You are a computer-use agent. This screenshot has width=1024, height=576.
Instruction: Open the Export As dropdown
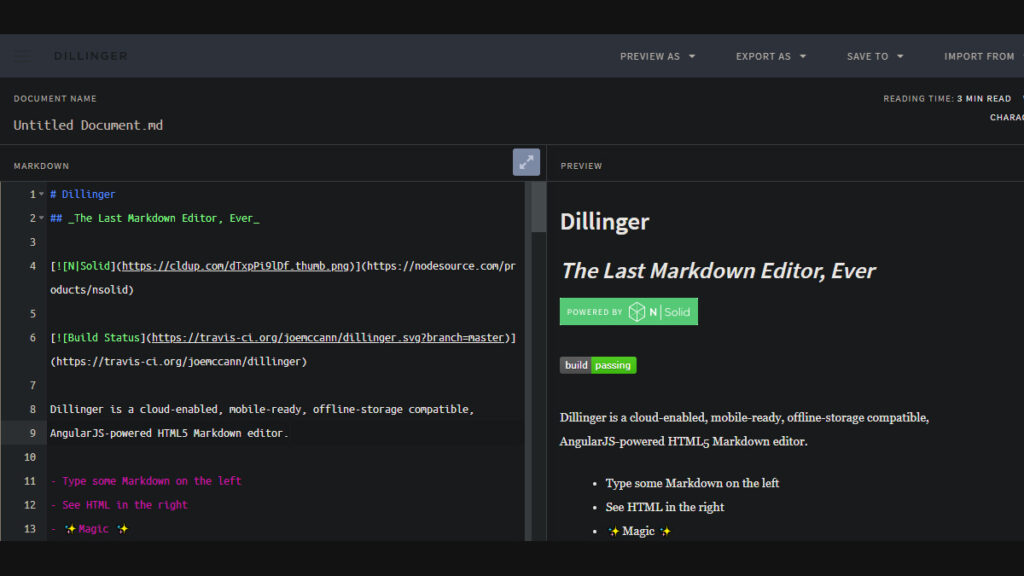tap(771, 57)
